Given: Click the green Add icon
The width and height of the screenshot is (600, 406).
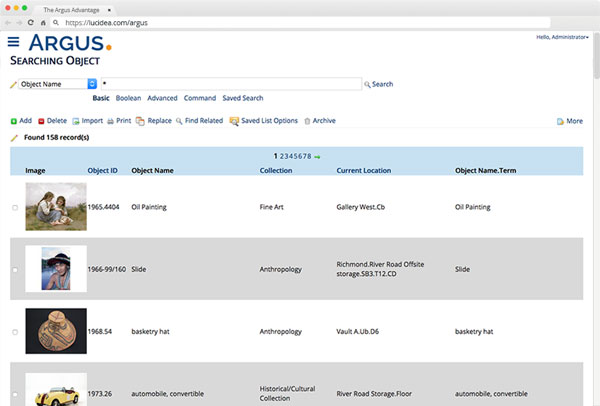Looking at the screenshot, I should click(14, 121).
